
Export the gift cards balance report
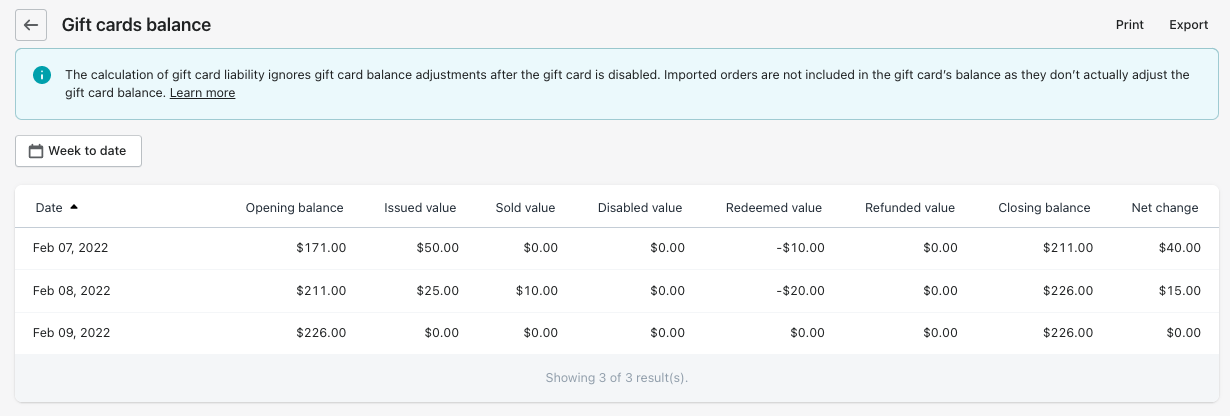[1189, 25]
